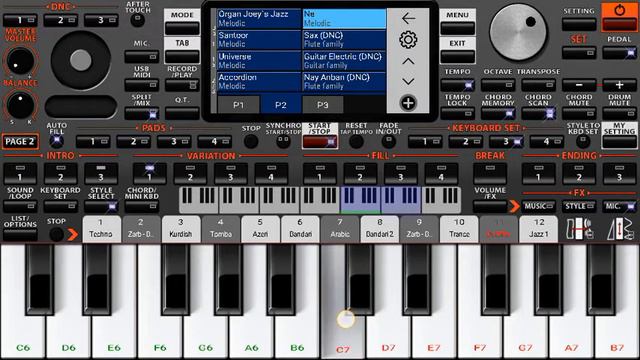
Task: Open PAGE 2
Action: point(20,142)
